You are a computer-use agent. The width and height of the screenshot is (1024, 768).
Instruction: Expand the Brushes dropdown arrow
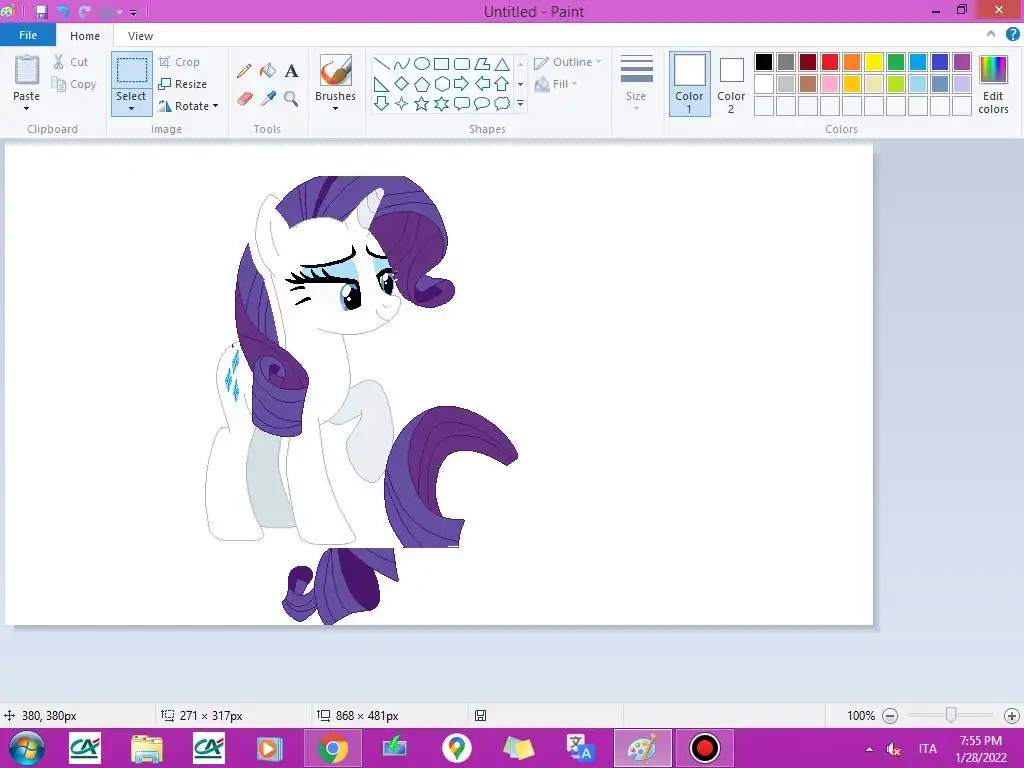point(335,108)
